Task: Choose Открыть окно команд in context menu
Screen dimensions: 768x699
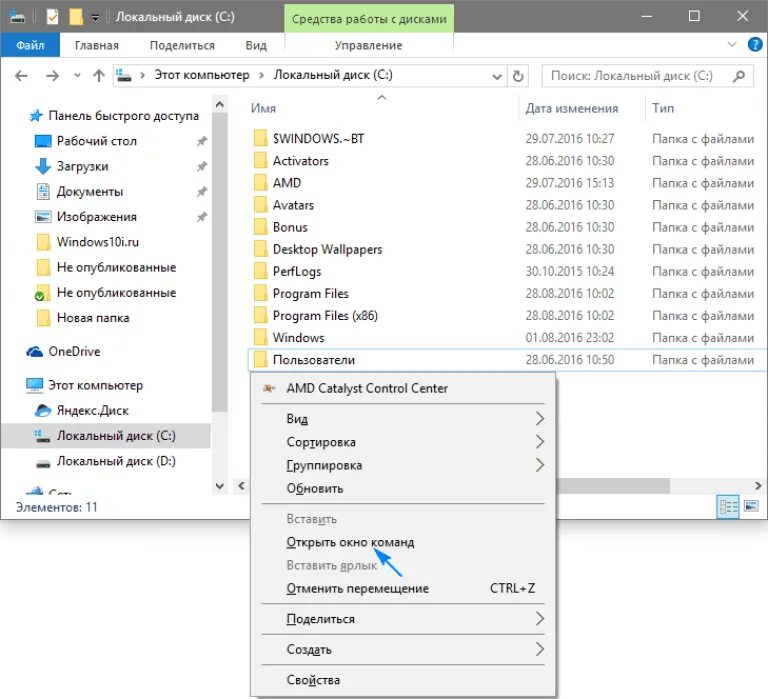Action: point(403,542)
